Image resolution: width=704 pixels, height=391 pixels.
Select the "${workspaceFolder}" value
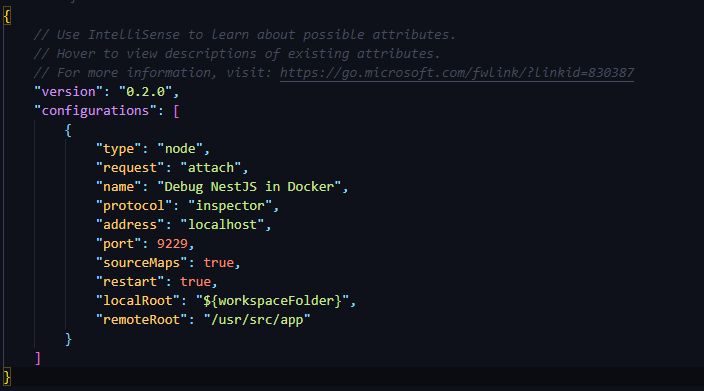coord(272,300)
